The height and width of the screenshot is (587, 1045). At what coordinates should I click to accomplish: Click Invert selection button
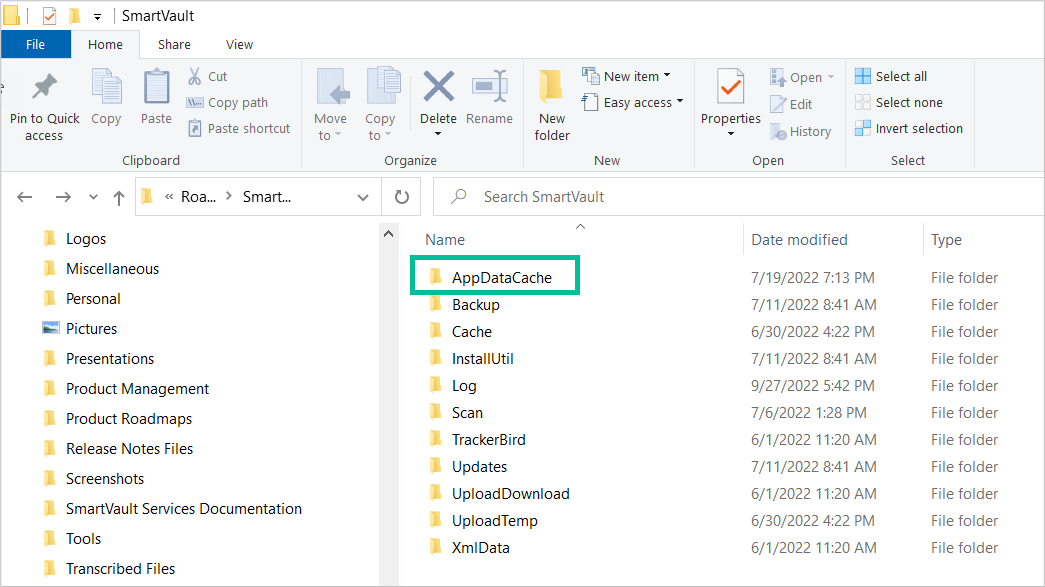pos(909,128)
